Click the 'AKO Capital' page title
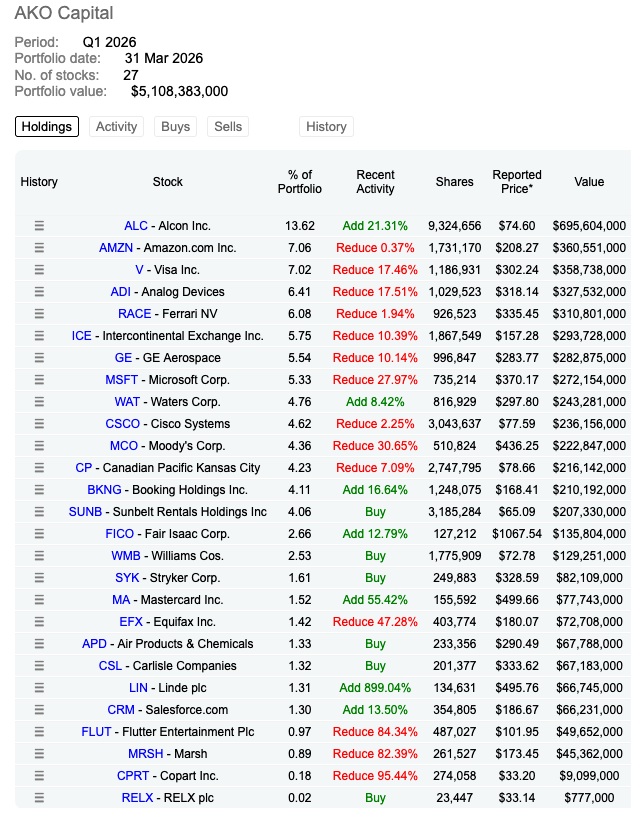Image resolution: width=644 pixels, height=825 pixels. [64, 13]
